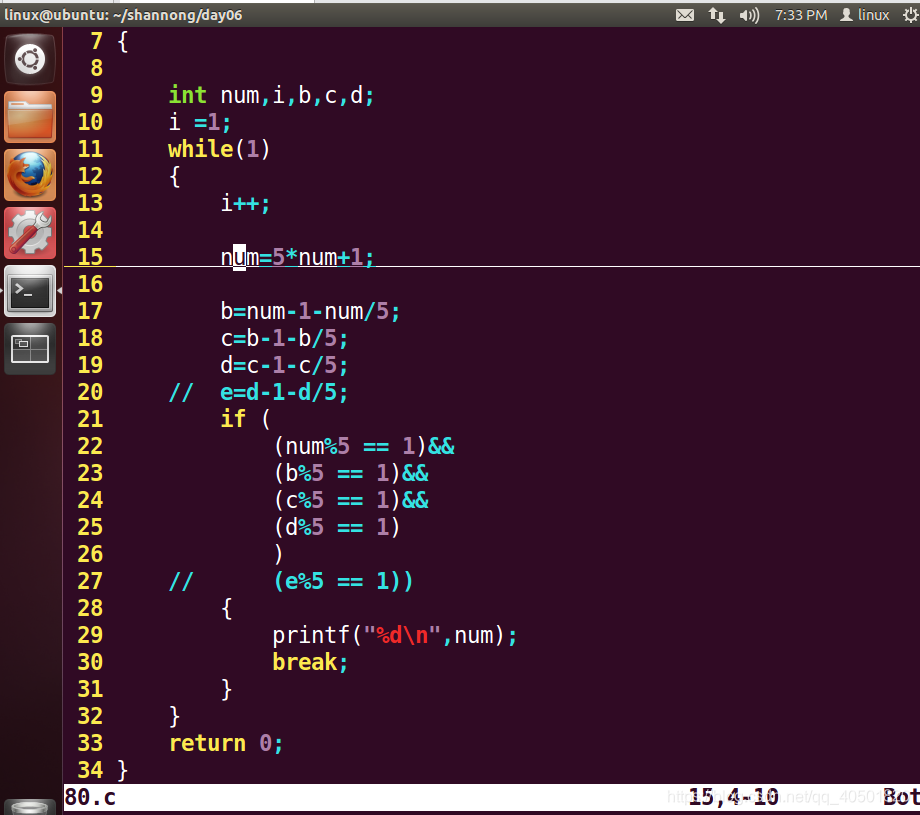This screenshot has height=815, width=920.
Task: Click commented '(e%5 == 1))' on line 27
Action: [x=343, y=581]
